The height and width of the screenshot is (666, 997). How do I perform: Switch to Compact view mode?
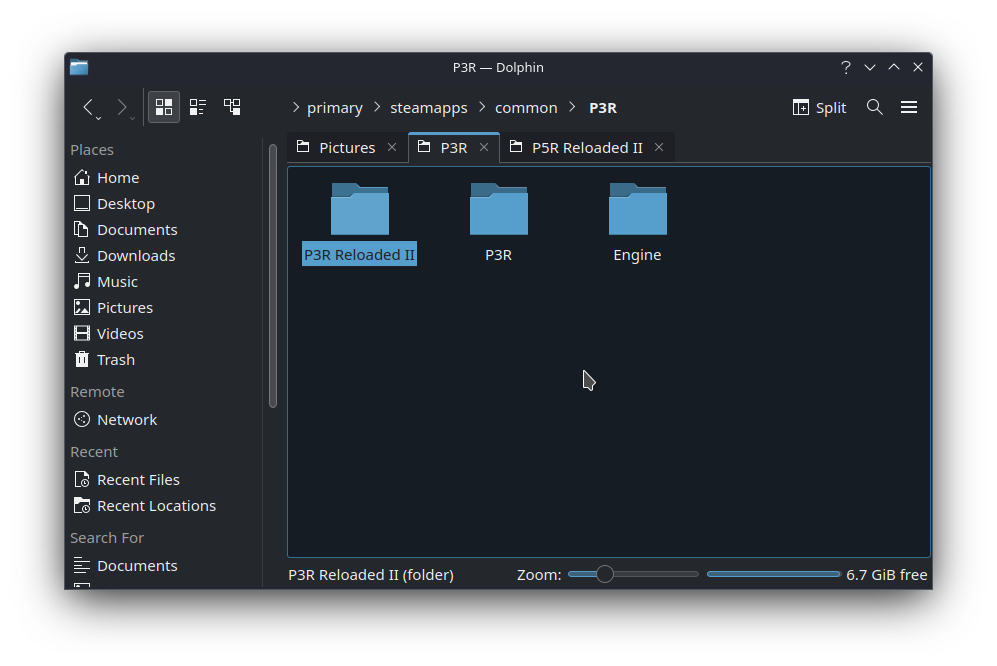pyautogui.click(x=198, y=107)
